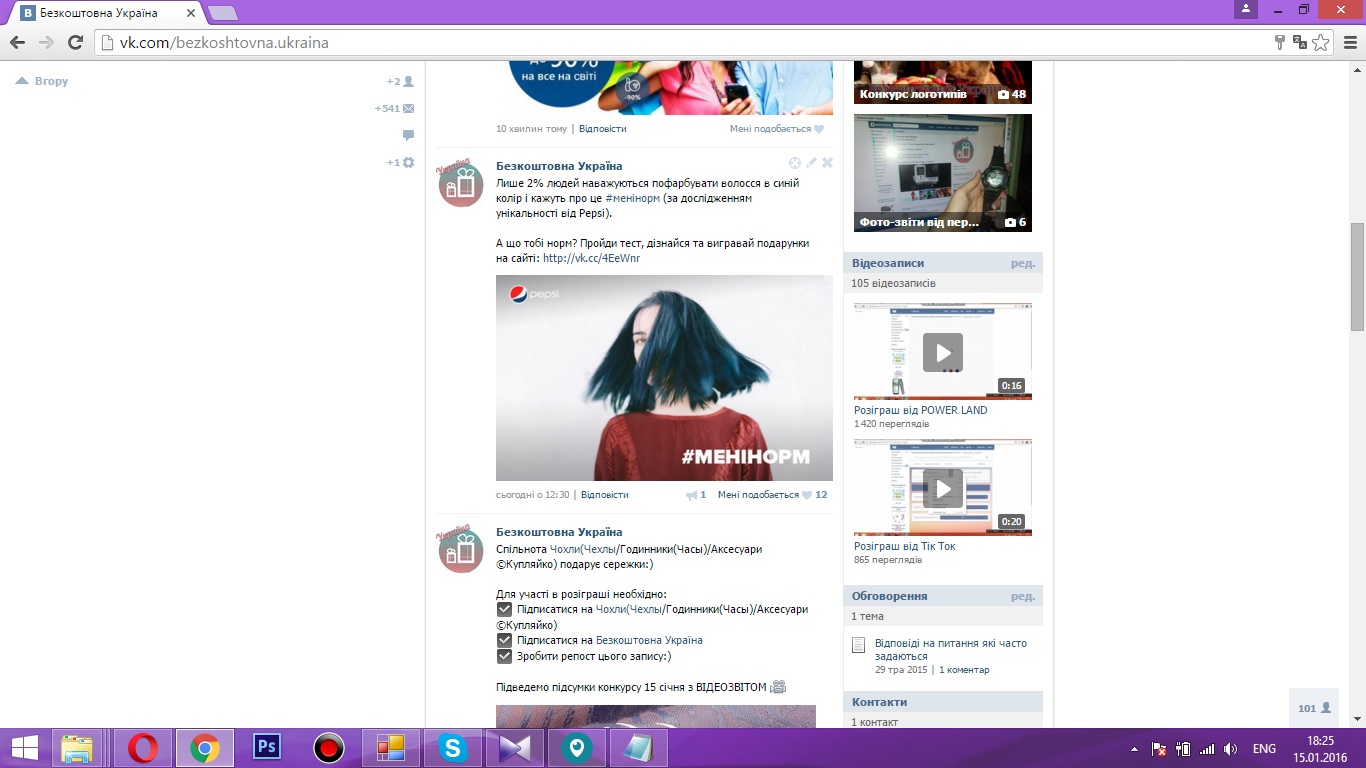Open the Конкурс логотипів photo album
The image size is (1366, 768).
(x=942, y=82)
